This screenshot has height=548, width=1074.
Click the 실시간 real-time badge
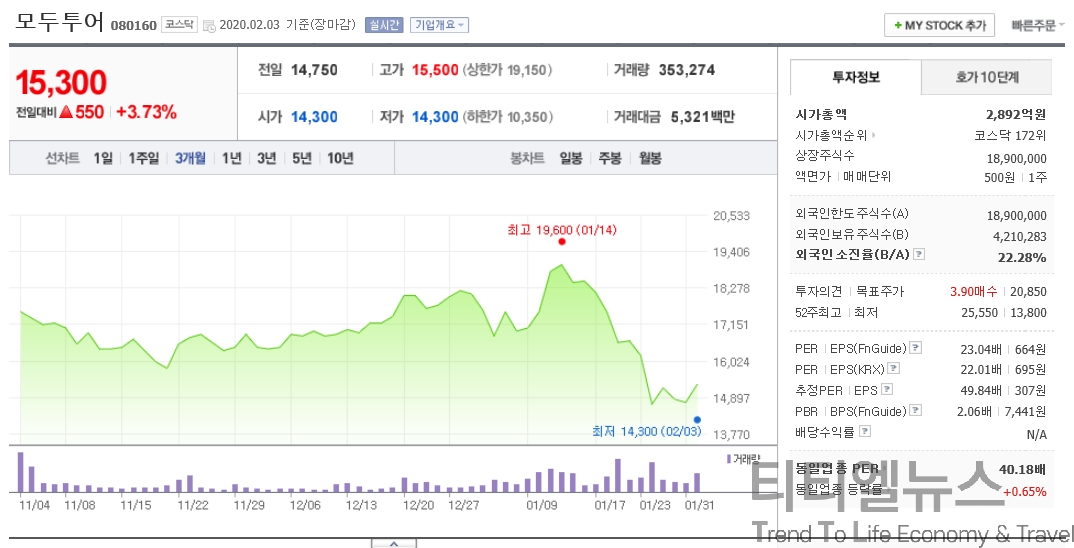tap(384, 25)
